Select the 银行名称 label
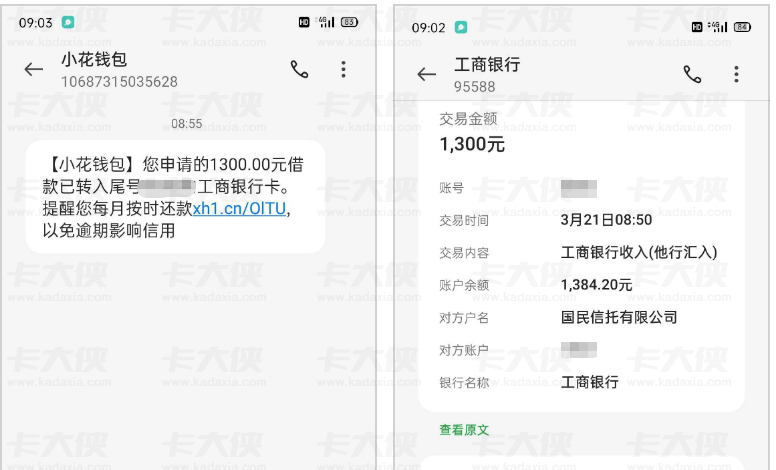Image resolution: width=776 pixels, height=470 pixels. (464, 382)
